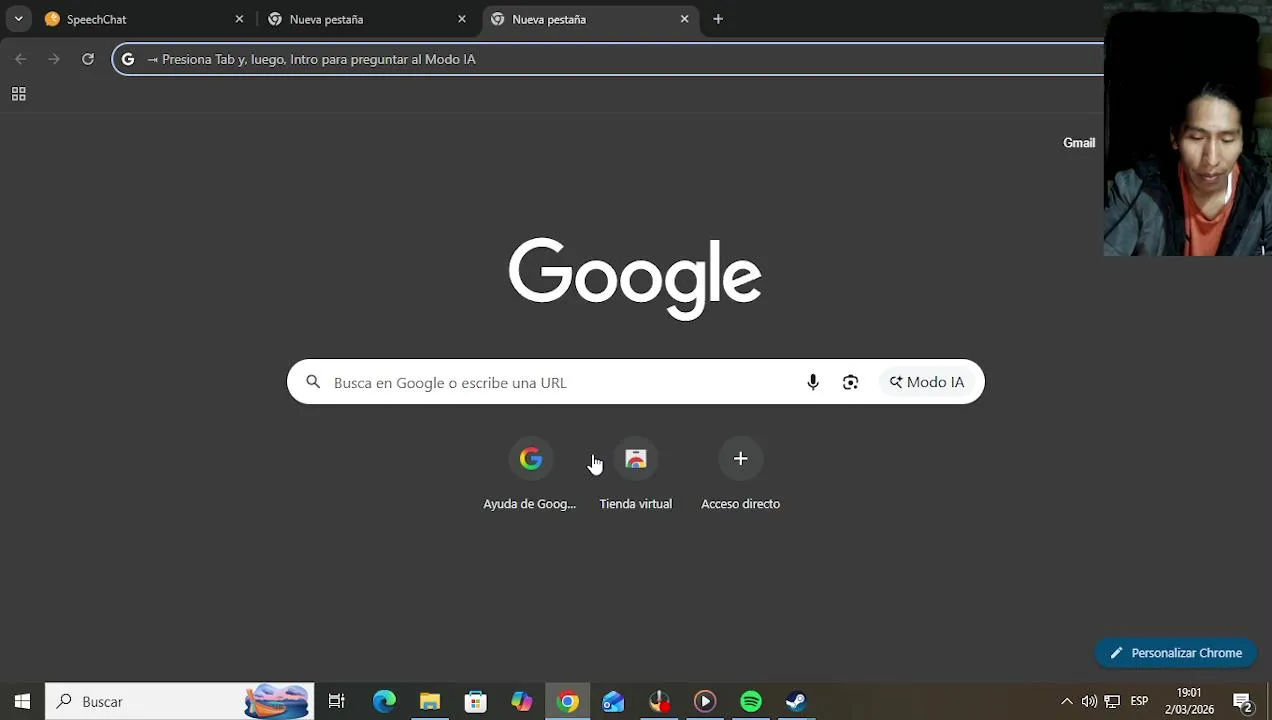1272x720 pixels.
Task: Go back with the back arrow
Action: tap(21, 59)
